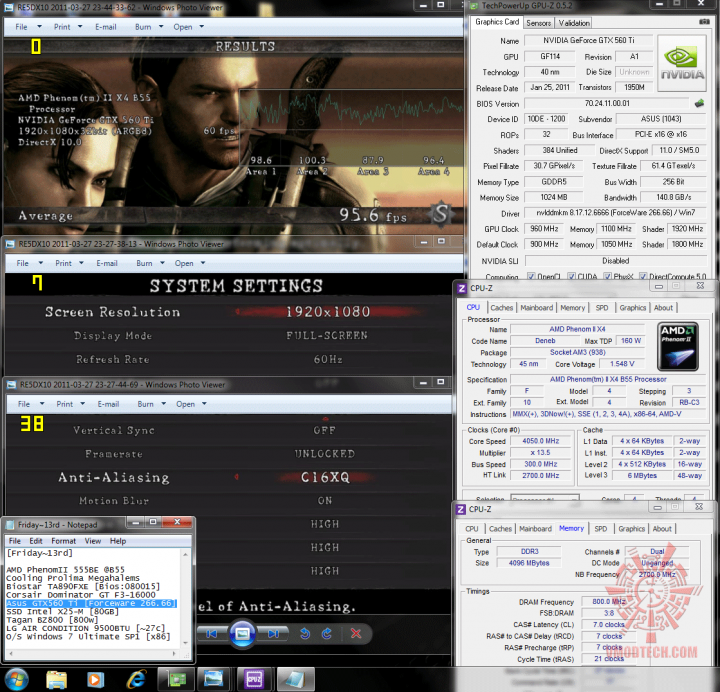Click Notepad vertical scrollbar down arrow
Image resolution: width=720 pixels, height=692 pixels.
[186, 642]
